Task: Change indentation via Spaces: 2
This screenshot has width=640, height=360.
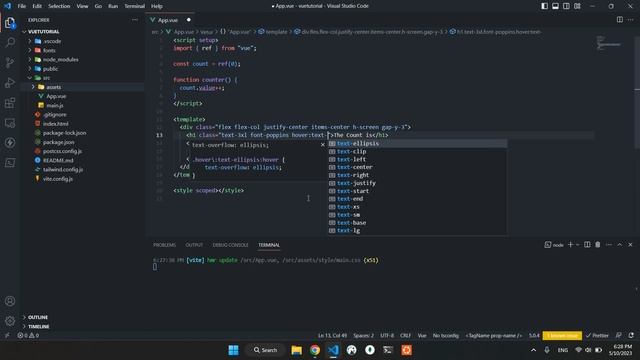Action: (x=363, y=336)
